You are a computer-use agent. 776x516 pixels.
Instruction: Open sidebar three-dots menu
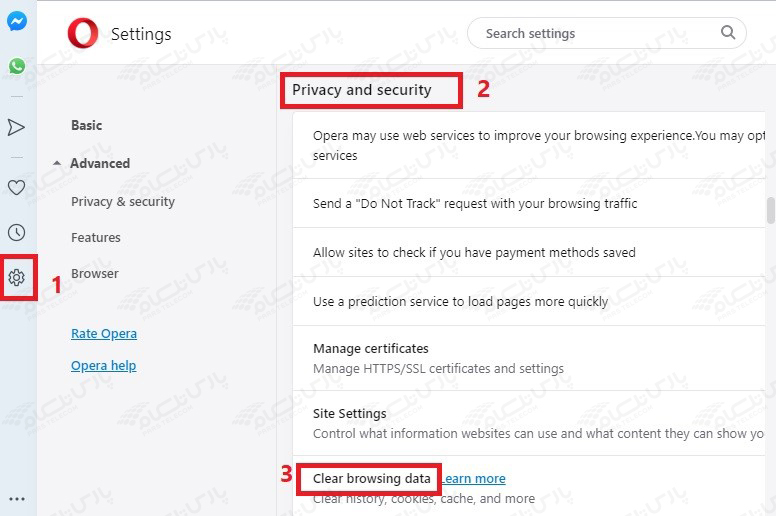coord(16,498)
